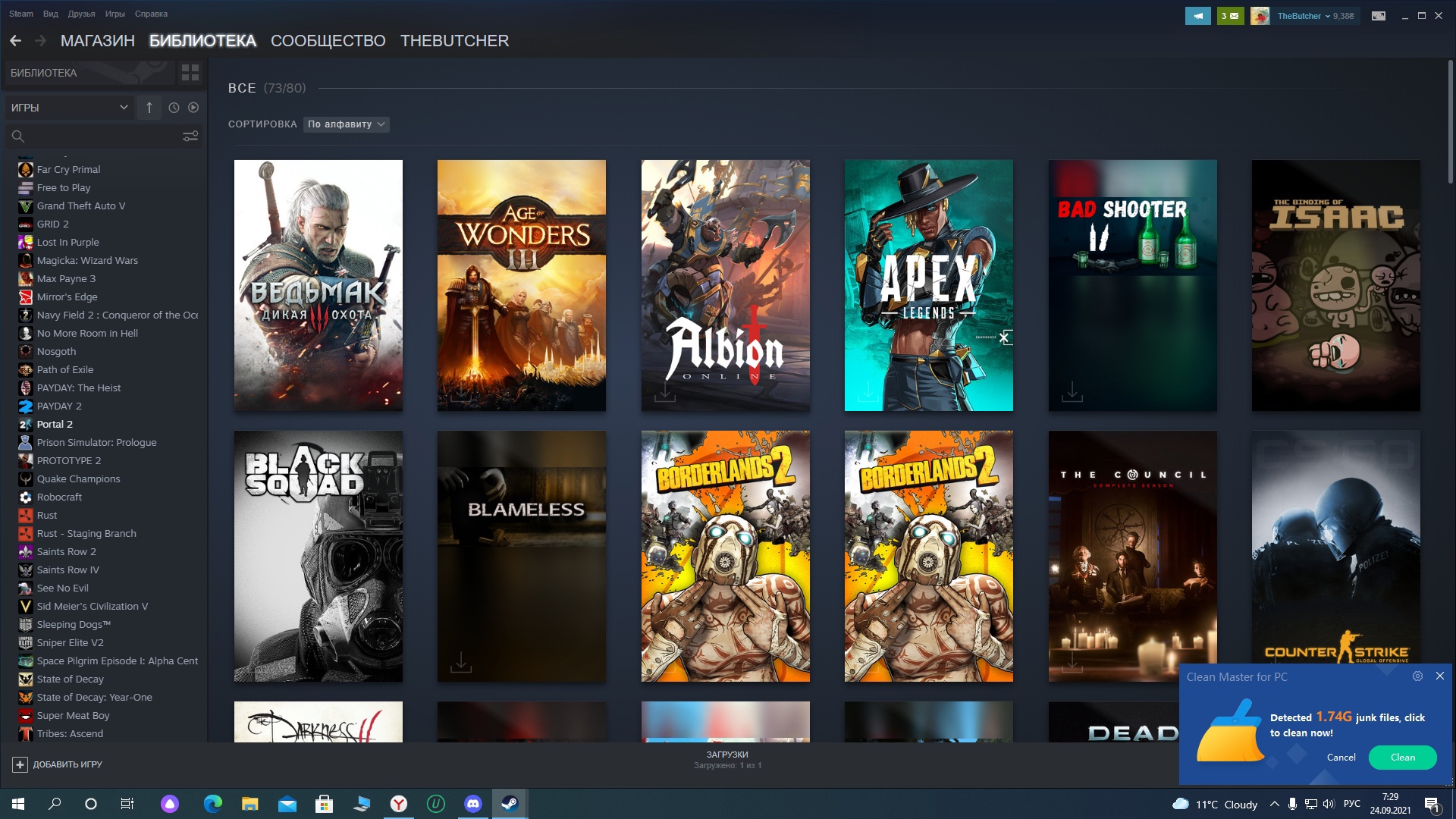Open The Council game cover

pyautogui.click(x=1133, y=557)
